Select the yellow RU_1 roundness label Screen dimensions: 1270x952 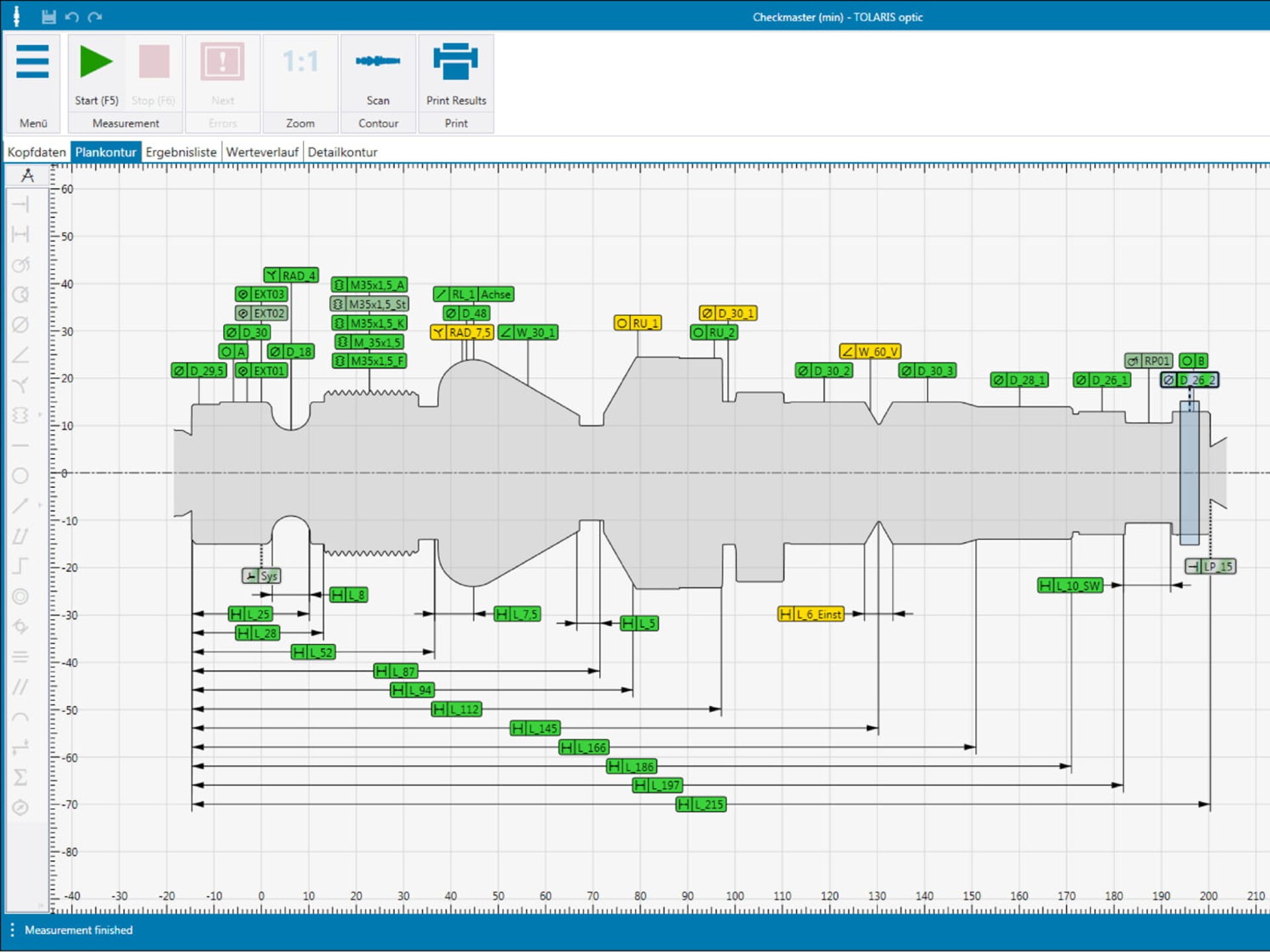click(x=638, y=323)
